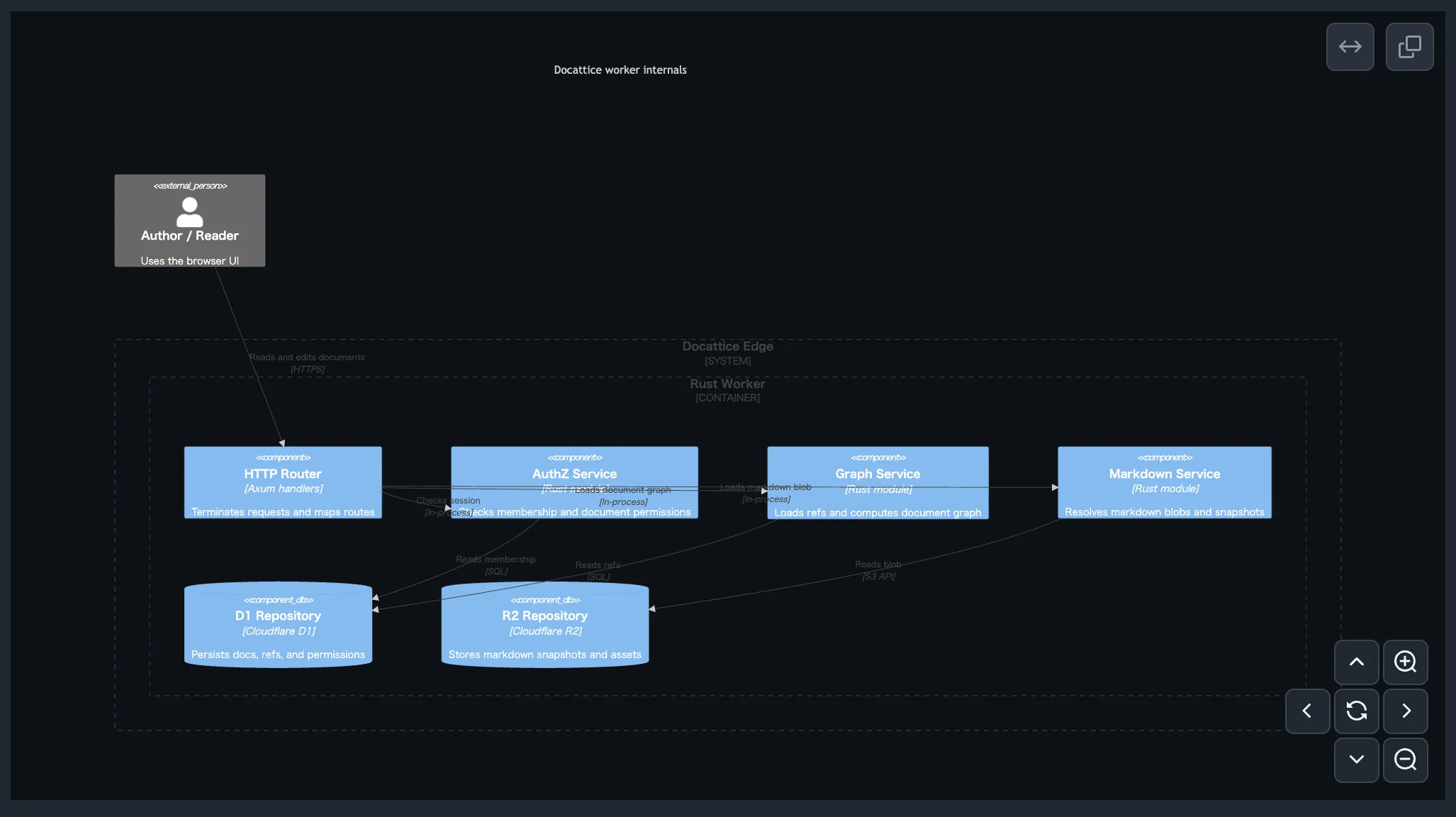Copy the diagram using the copy icon
Viewport: 1456px width, 817px height.
(1409, 46)
